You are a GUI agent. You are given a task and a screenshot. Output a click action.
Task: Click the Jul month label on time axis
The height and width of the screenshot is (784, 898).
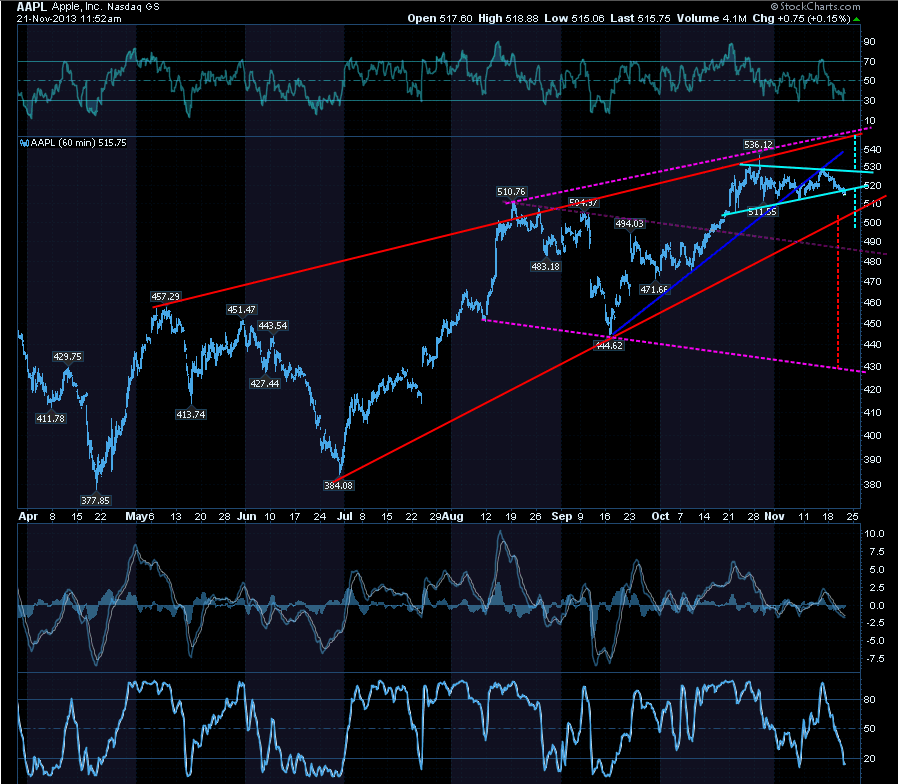point(345,516)
